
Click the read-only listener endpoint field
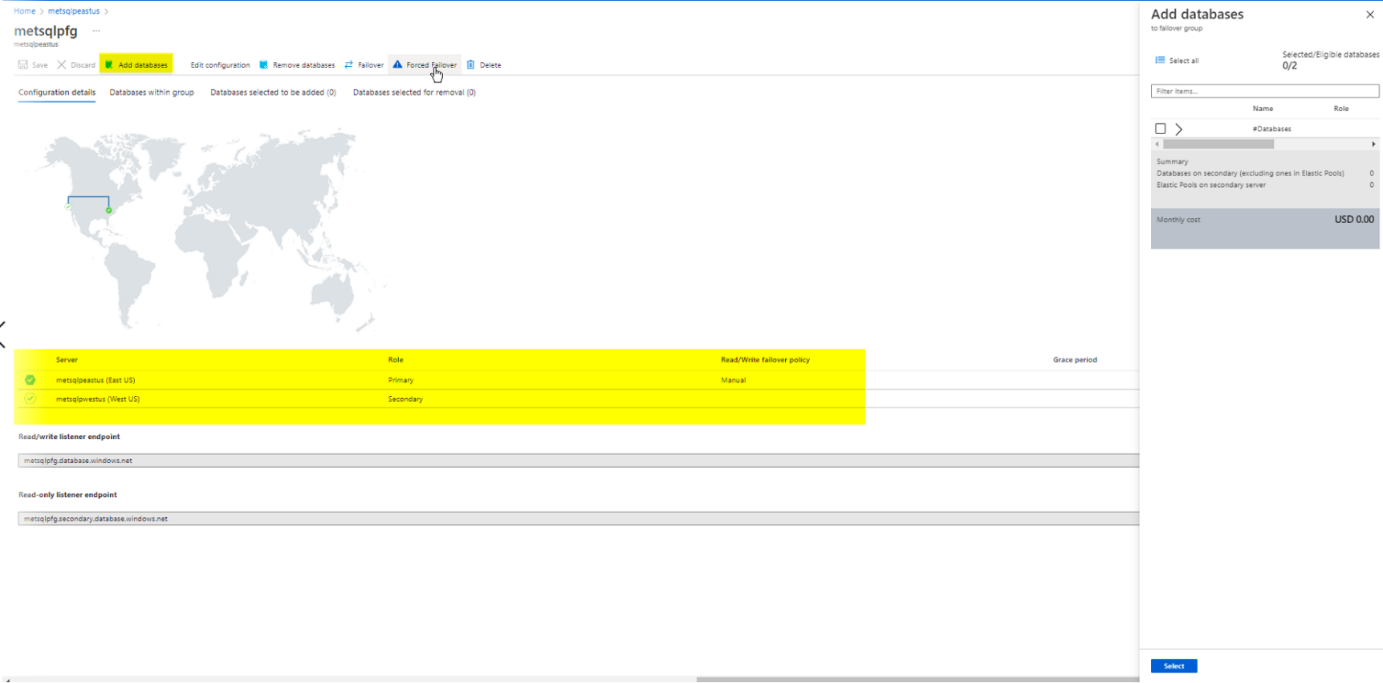(x=579, y=519)
